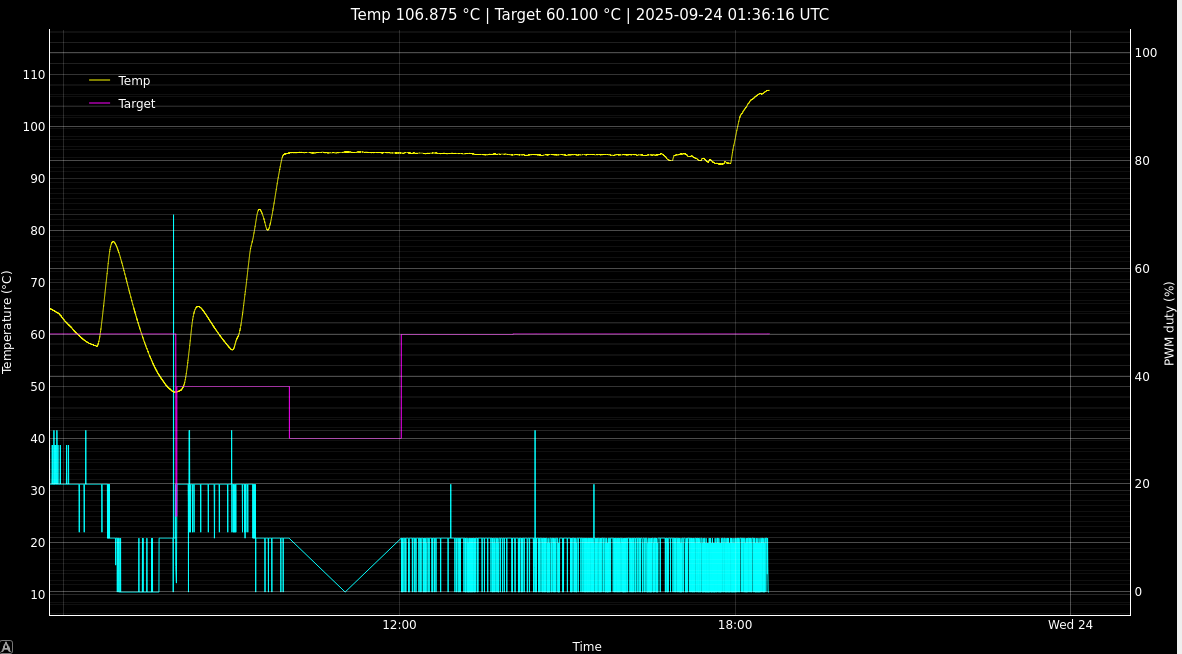Click the 100 PWM duty axis tick label
Screen dimensions: 1182x654
pos(1146,52)
